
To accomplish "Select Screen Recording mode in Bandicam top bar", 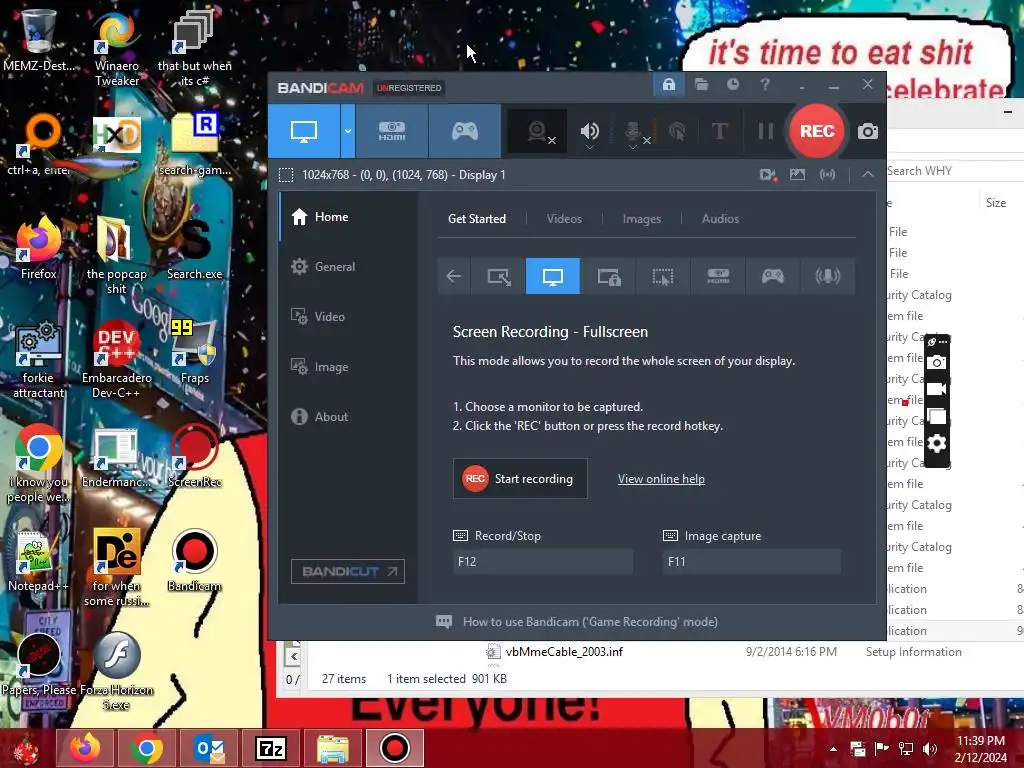I will [304, 131].
